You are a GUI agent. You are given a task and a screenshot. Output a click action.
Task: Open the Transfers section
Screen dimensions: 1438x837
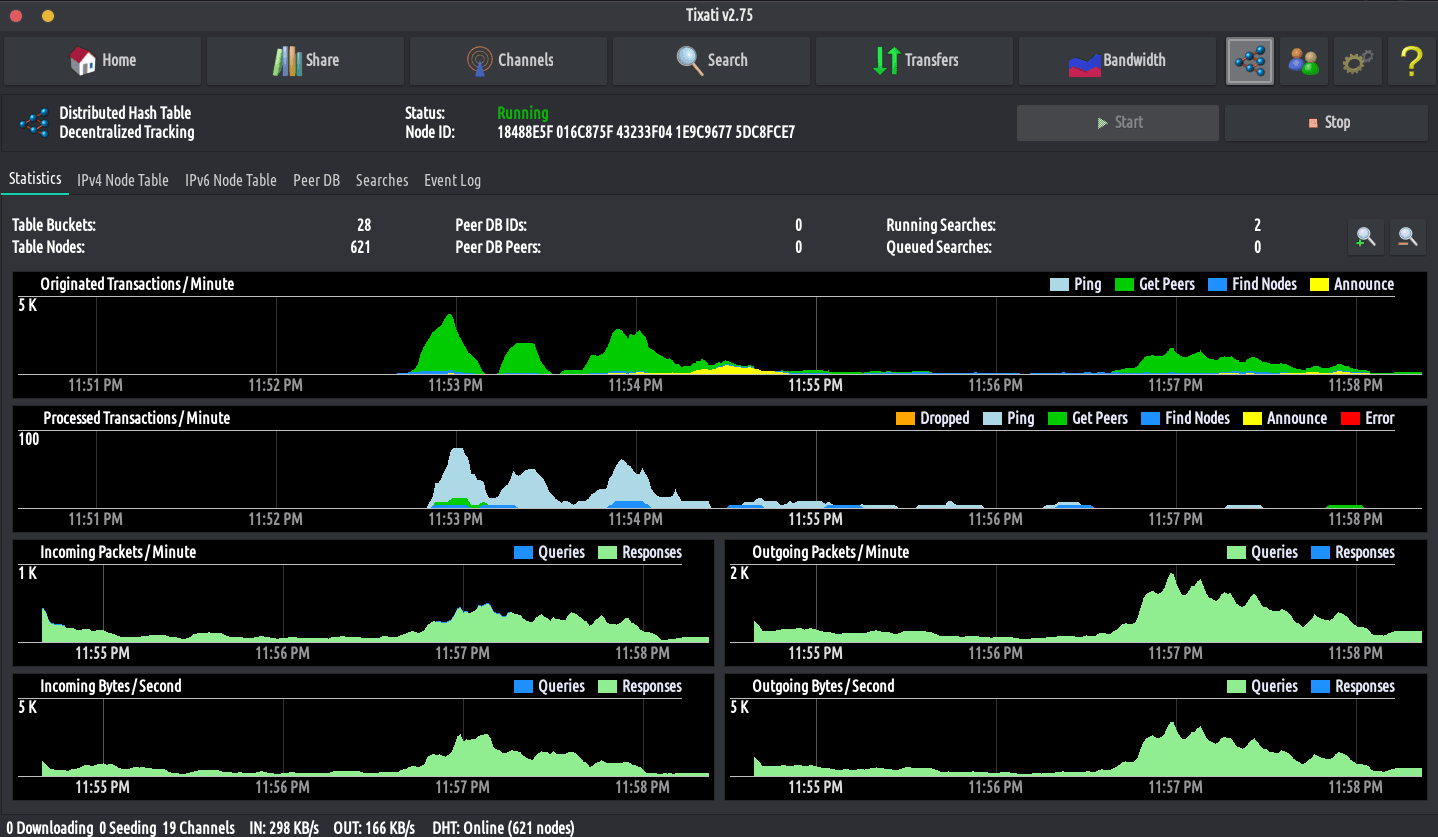tap(915, 61)
